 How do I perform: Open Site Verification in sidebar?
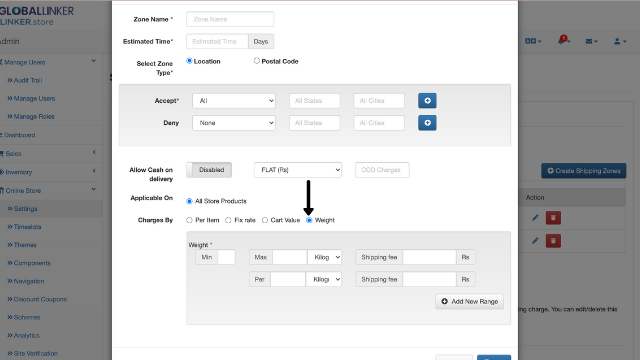[x=32, y=353]
